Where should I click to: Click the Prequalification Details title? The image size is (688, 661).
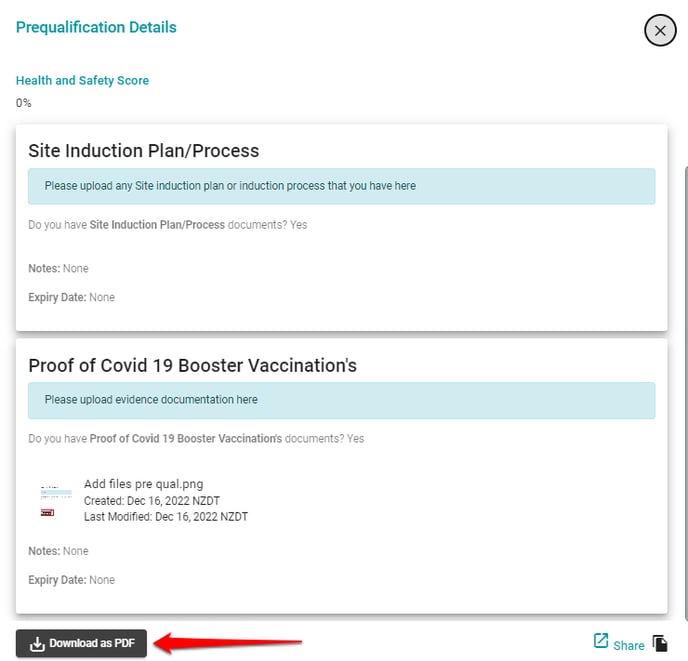pos(96,27)
